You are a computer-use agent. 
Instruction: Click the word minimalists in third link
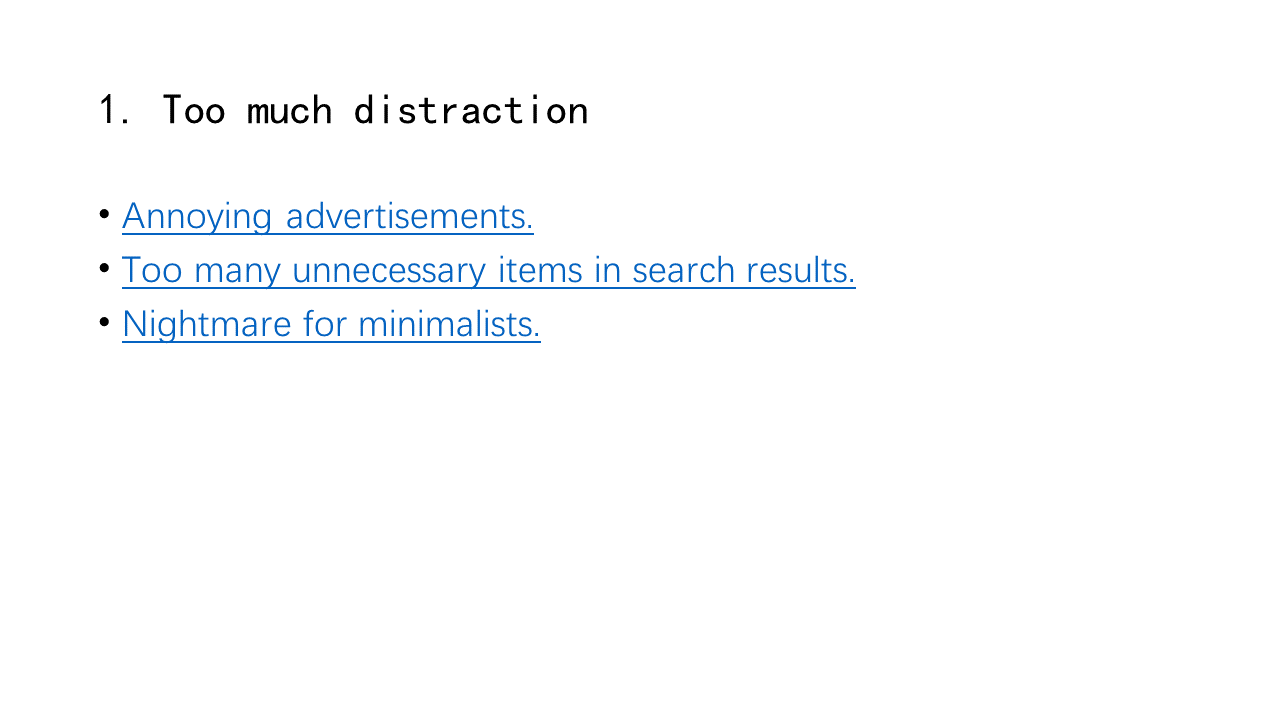pos(449,324)
